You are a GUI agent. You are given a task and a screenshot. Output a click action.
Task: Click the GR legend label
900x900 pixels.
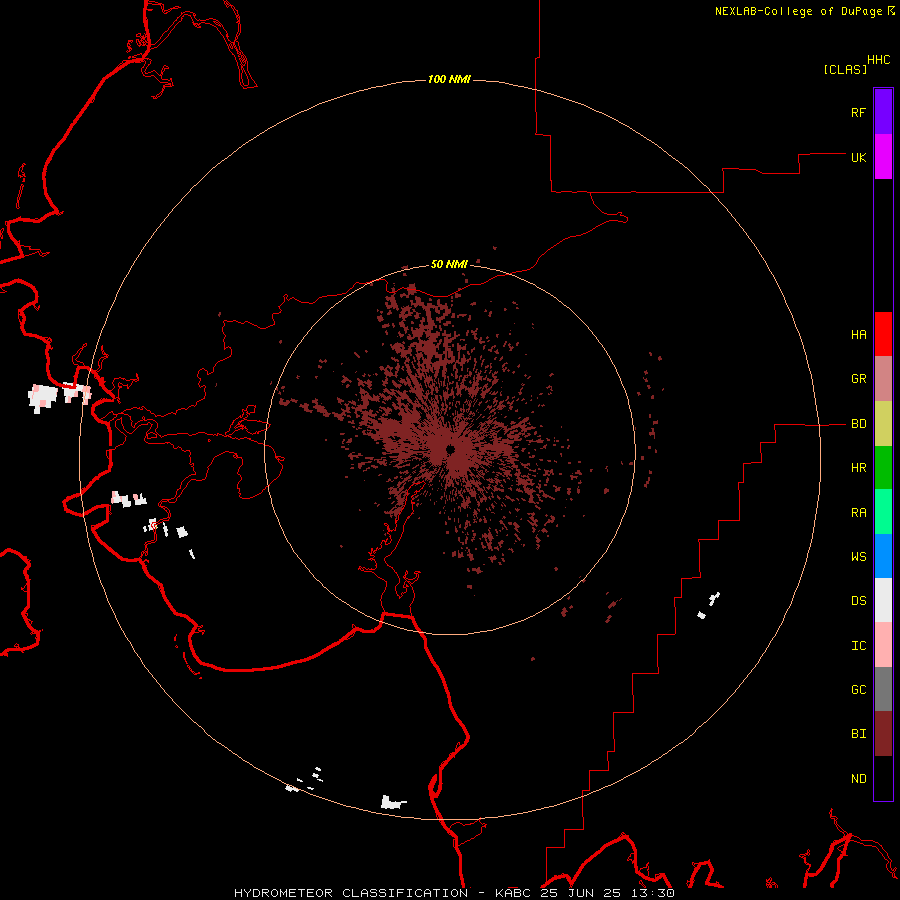pyautogui.click(x=858, y=379)
